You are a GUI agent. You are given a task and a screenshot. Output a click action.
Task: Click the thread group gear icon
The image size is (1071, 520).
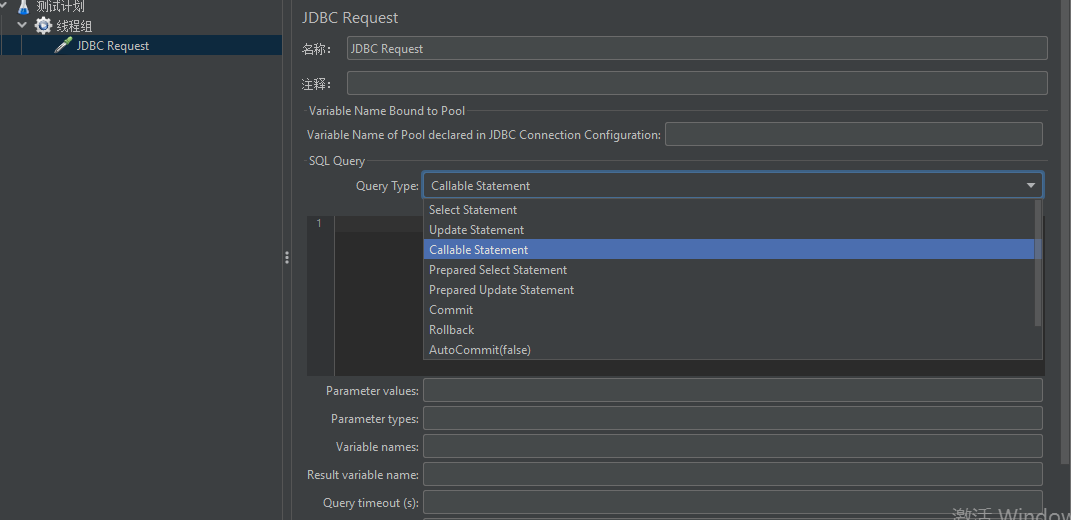pos(43,26)
